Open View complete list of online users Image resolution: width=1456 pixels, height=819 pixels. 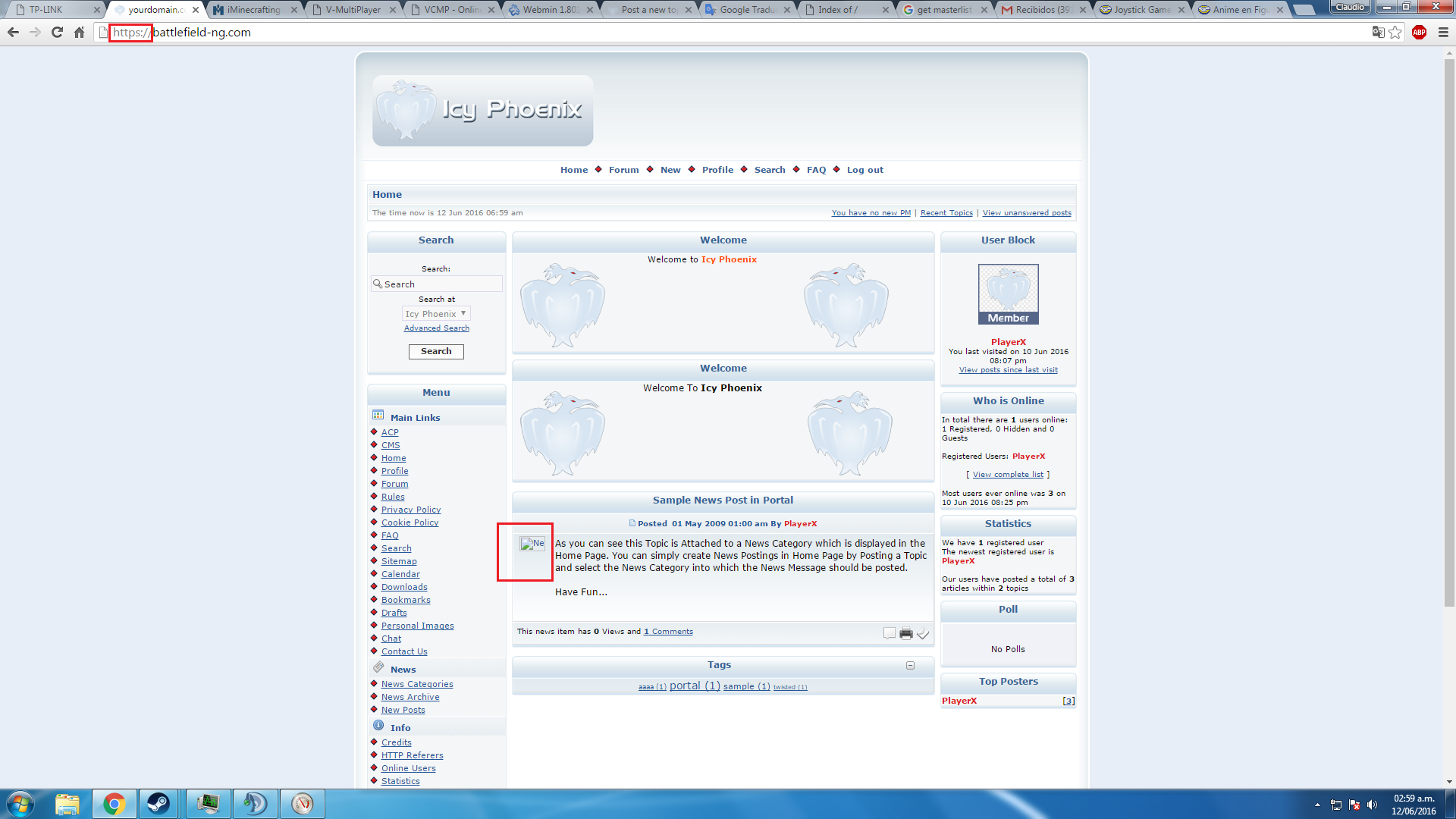[x=1008, y=475]
